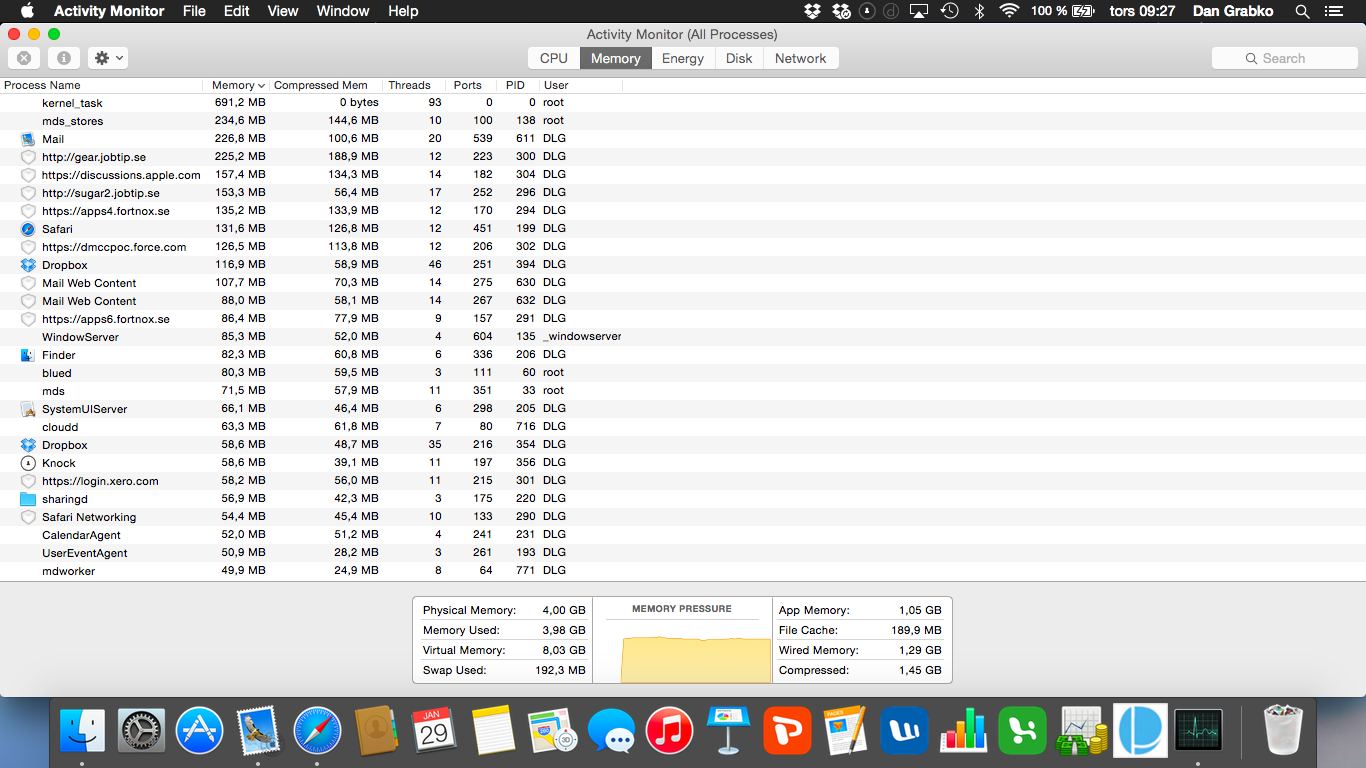1366x768 pixels.
Task: Select the cloudd process row
Action: 683,427
